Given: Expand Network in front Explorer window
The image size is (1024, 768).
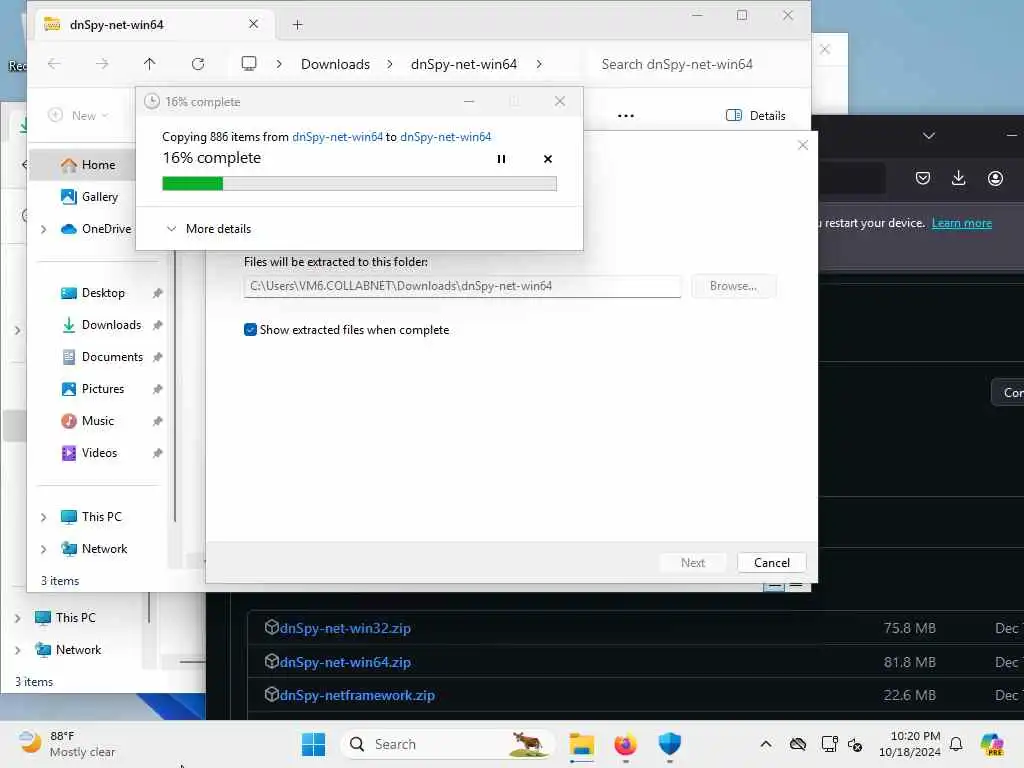Looking at the screenshot, I should coord(44,549).
